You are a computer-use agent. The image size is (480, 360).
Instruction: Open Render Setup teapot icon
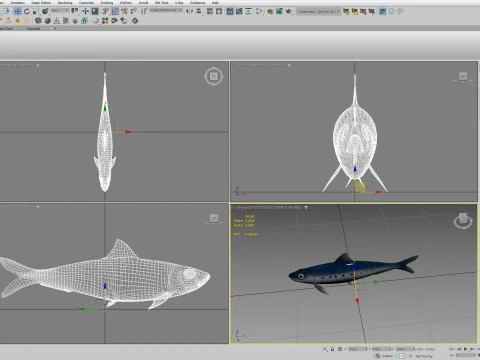(x=270, y=11)
